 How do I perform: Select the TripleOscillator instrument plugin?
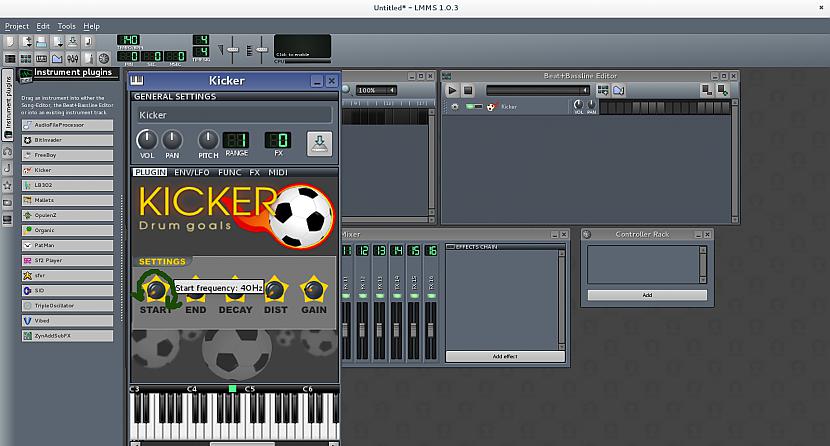pyautogui.click(x=67, y=306)
